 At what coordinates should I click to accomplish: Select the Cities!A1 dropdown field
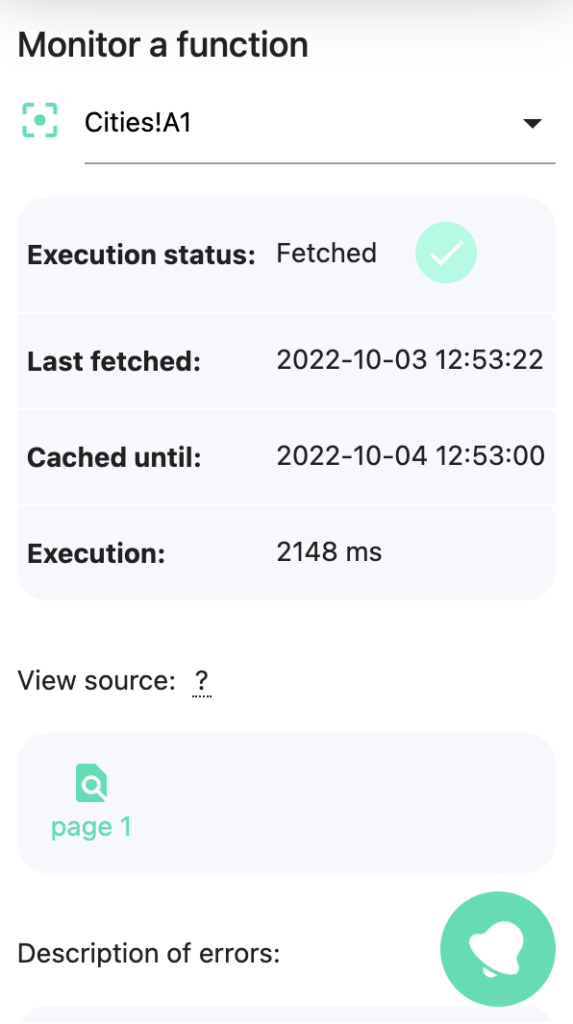(319, 123)
